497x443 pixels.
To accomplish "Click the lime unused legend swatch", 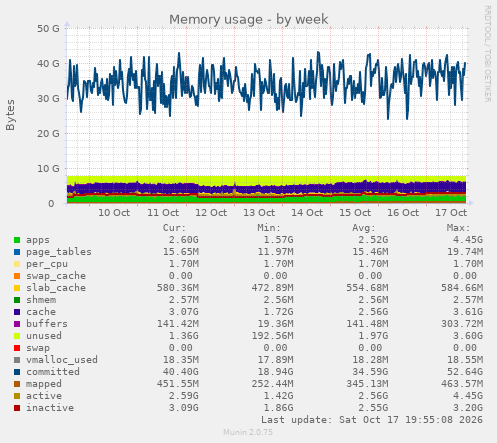I will point(17,336).
